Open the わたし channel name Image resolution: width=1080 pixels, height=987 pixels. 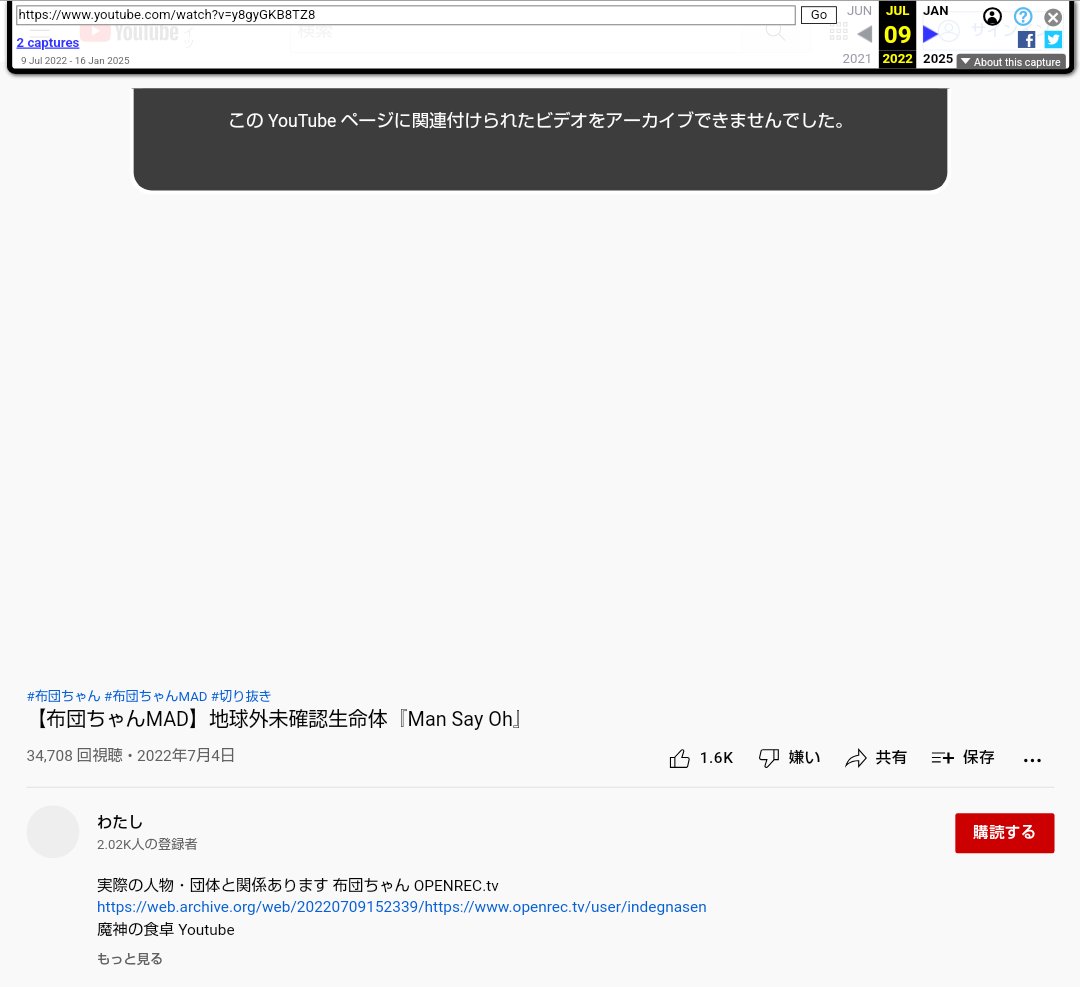coord(120,822)
